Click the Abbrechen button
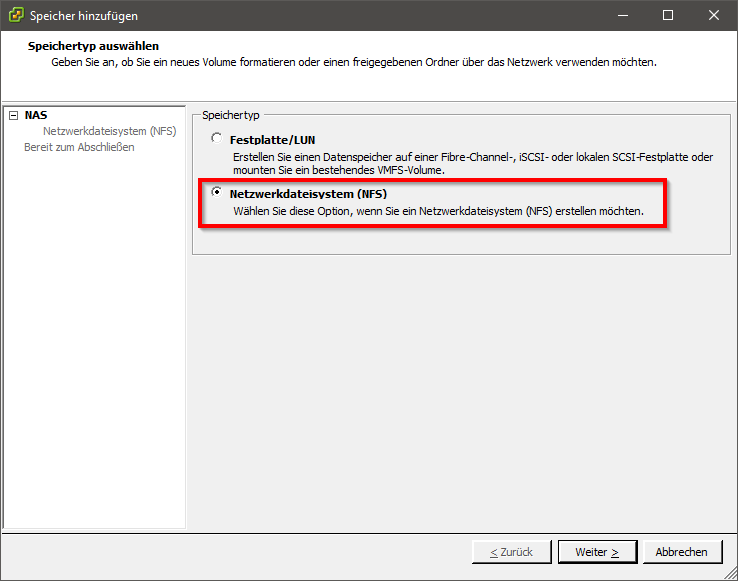This screenshot has width=738, height=581. coord(681,552)
